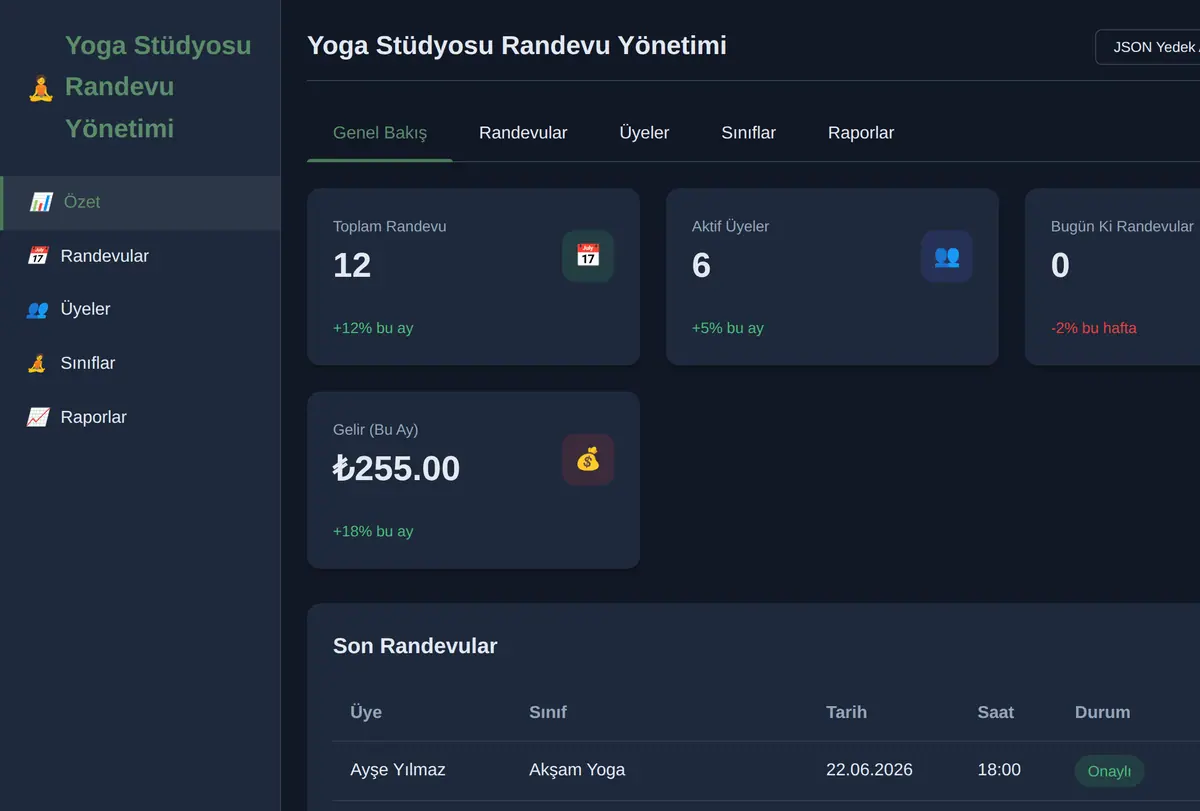Click the yoga icon beside sidebar Sınıflar

tap(37, 363)
